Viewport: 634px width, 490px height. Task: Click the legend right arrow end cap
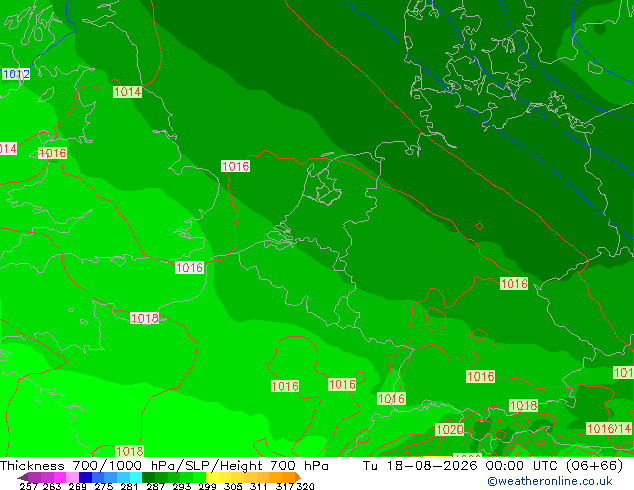(x=298, y=477)
